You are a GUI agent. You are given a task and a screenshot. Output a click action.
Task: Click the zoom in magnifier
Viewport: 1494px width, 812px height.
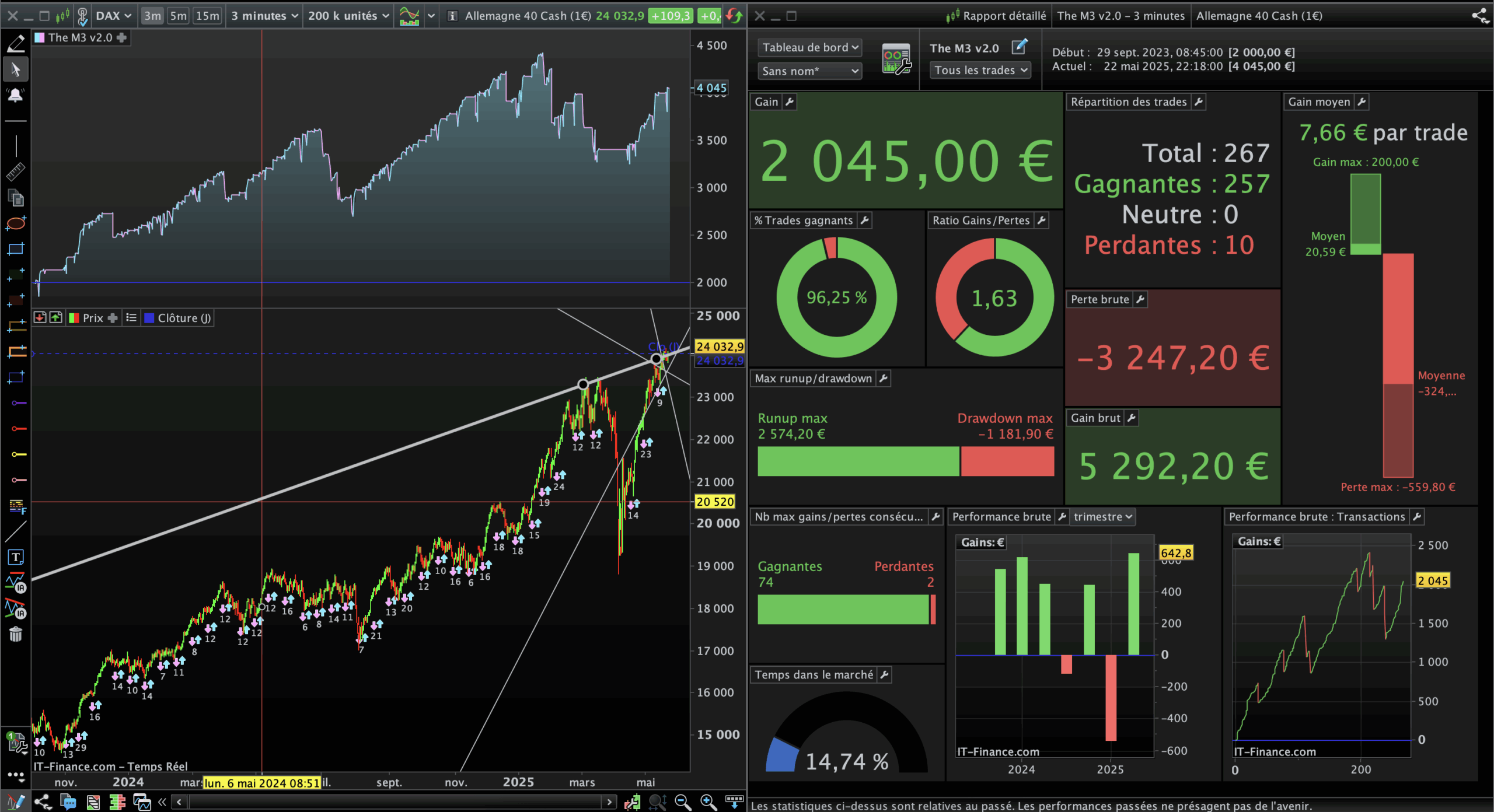708,801
